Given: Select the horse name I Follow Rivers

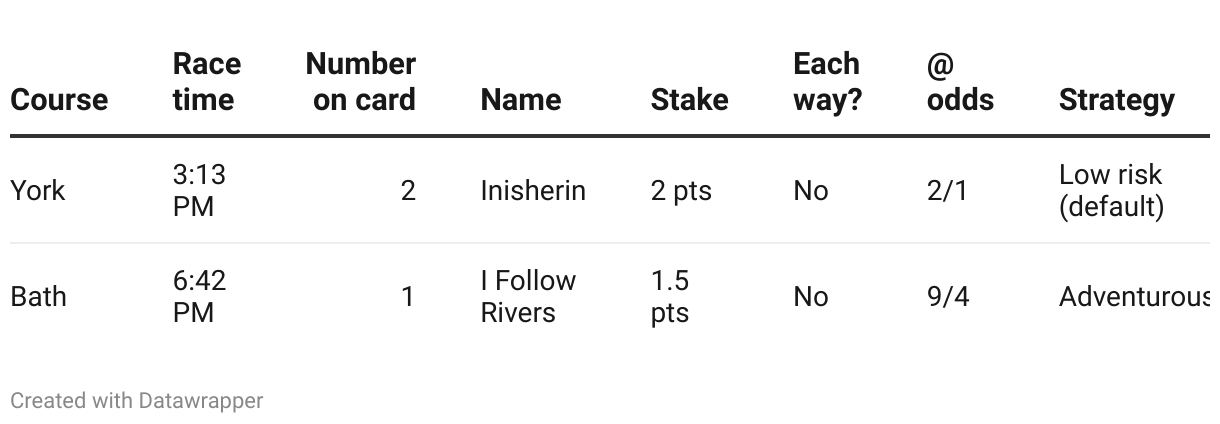Looking at the screenshot, I should pos(528,297).
